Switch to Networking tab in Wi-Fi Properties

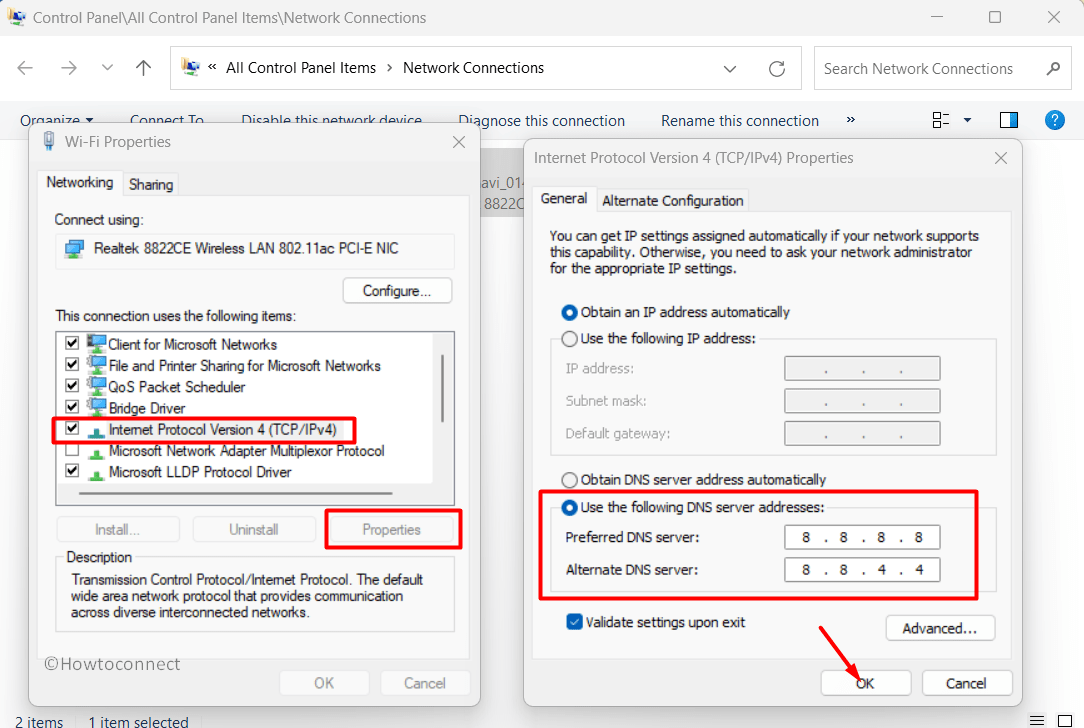tap(80, 183)
